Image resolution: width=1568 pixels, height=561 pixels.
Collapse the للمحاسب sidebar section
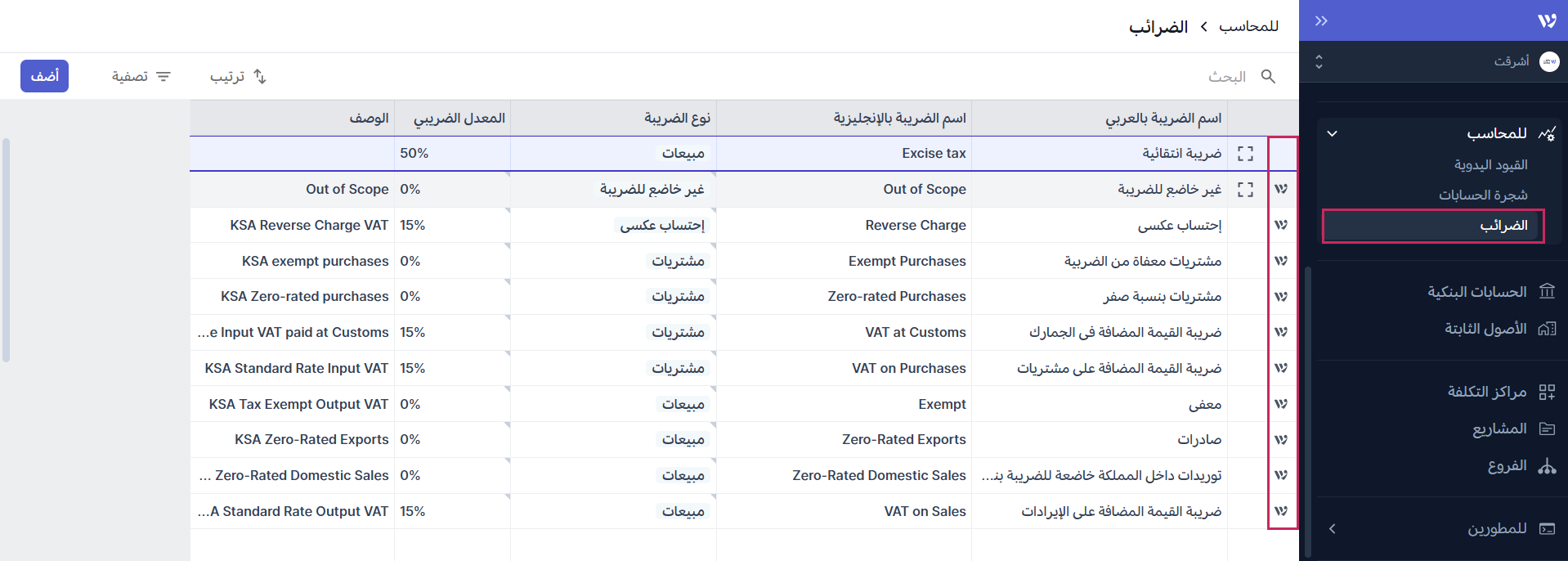[1333, 133]
